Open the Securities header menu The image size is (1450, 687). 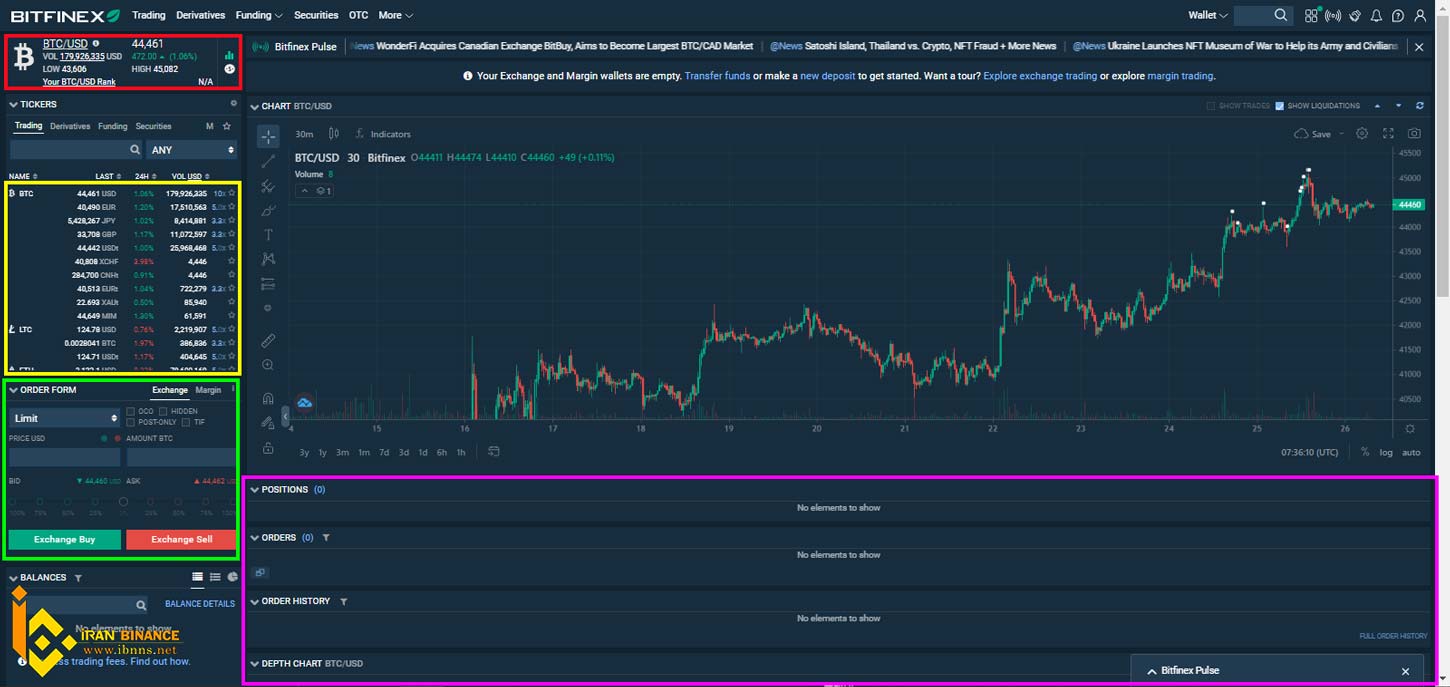316,15
